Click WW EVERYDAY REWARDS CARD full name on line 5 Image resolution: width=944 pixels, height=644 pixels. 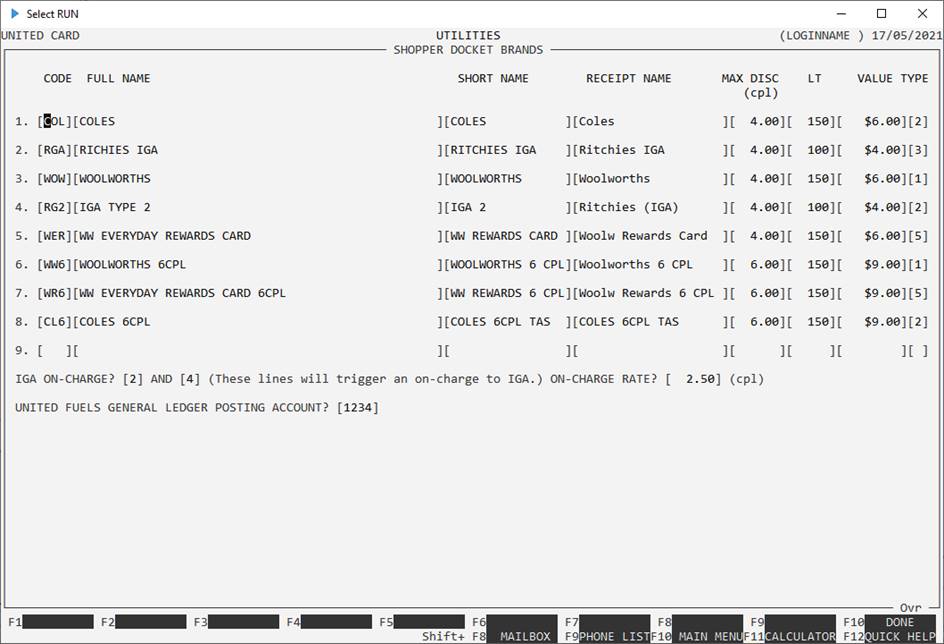(258, 236)
